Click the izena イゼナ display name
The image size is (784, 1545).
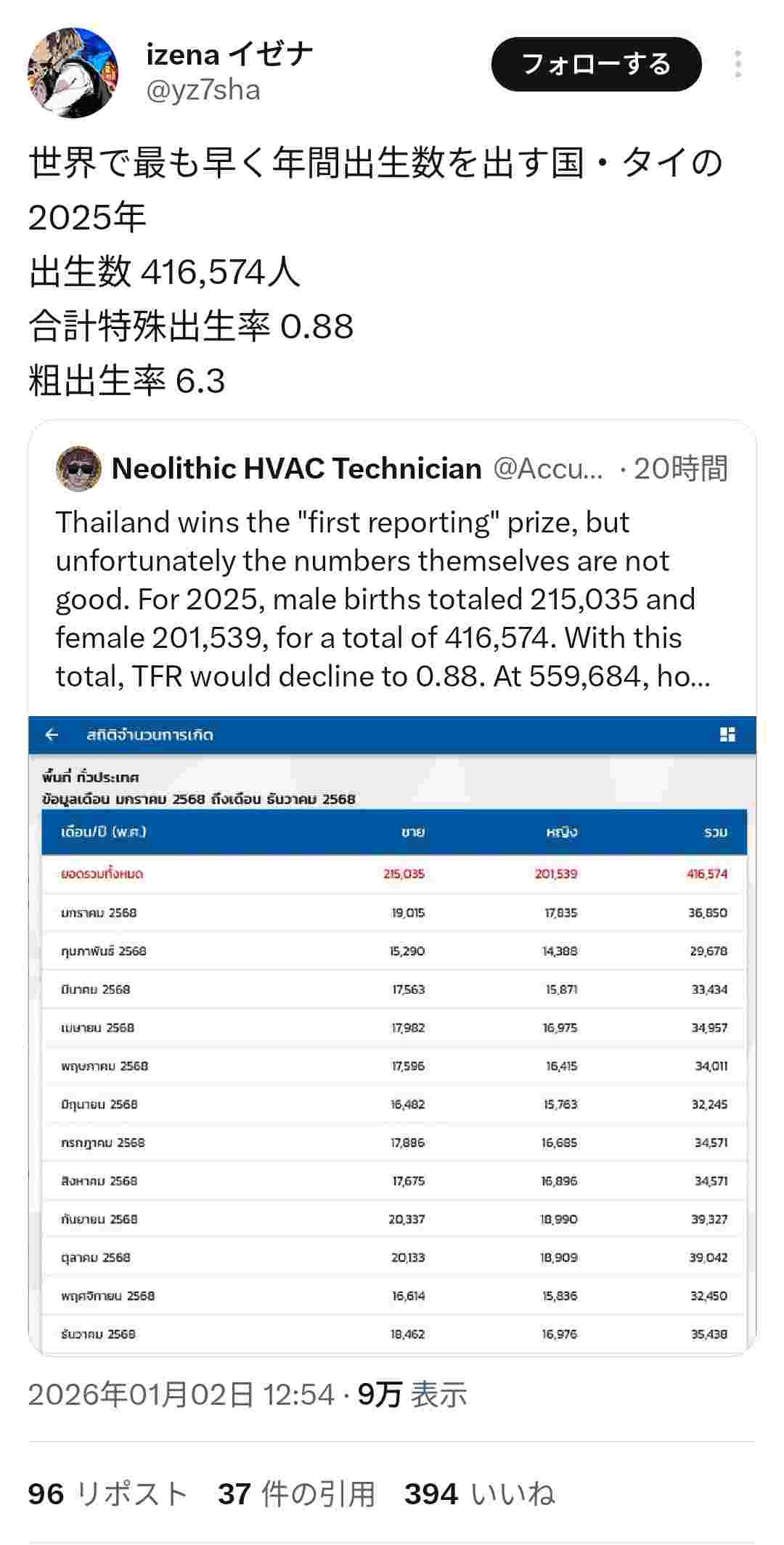click(x=229, y=54)
